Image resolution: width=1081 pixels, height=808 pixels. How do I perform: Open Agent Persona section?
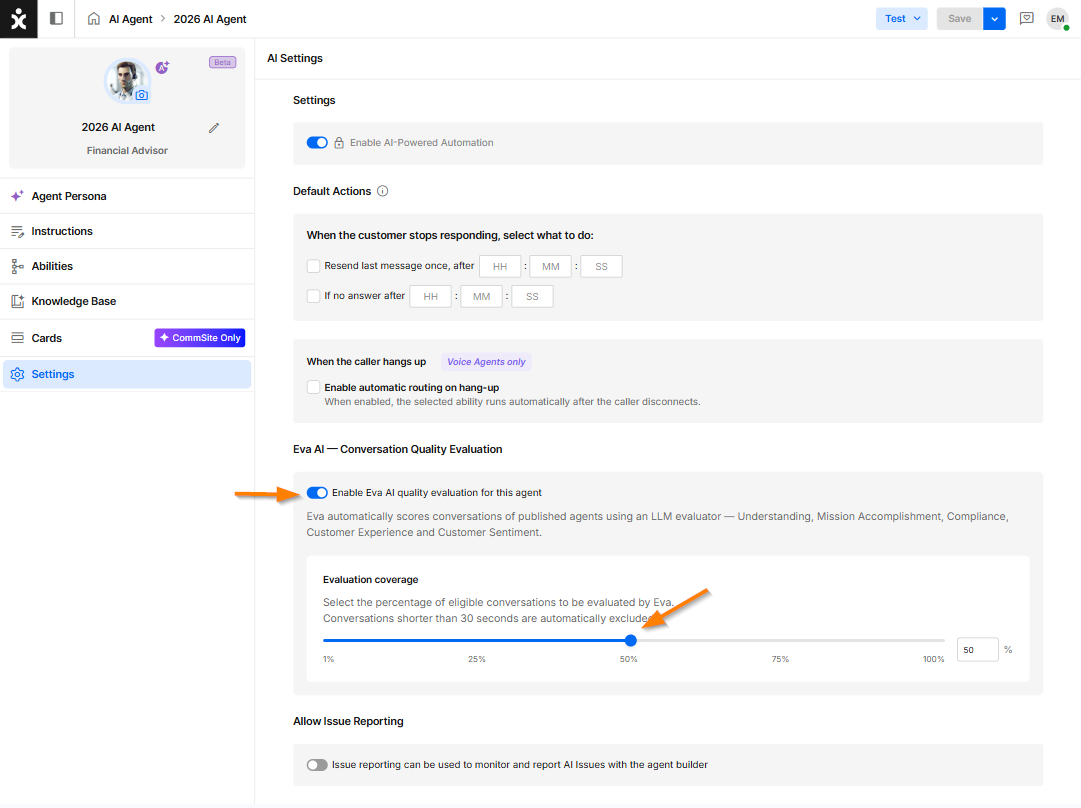click(x=127, y=196)
